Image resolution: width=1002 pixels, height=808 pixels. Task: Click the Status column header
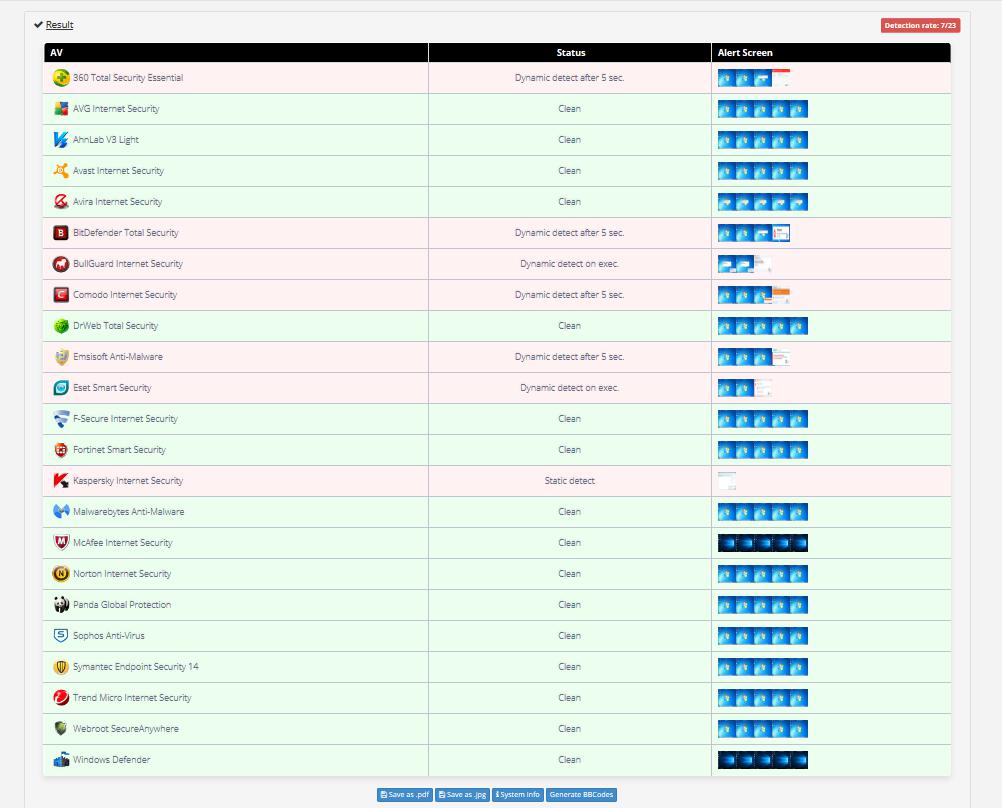[x=570, y=52]
